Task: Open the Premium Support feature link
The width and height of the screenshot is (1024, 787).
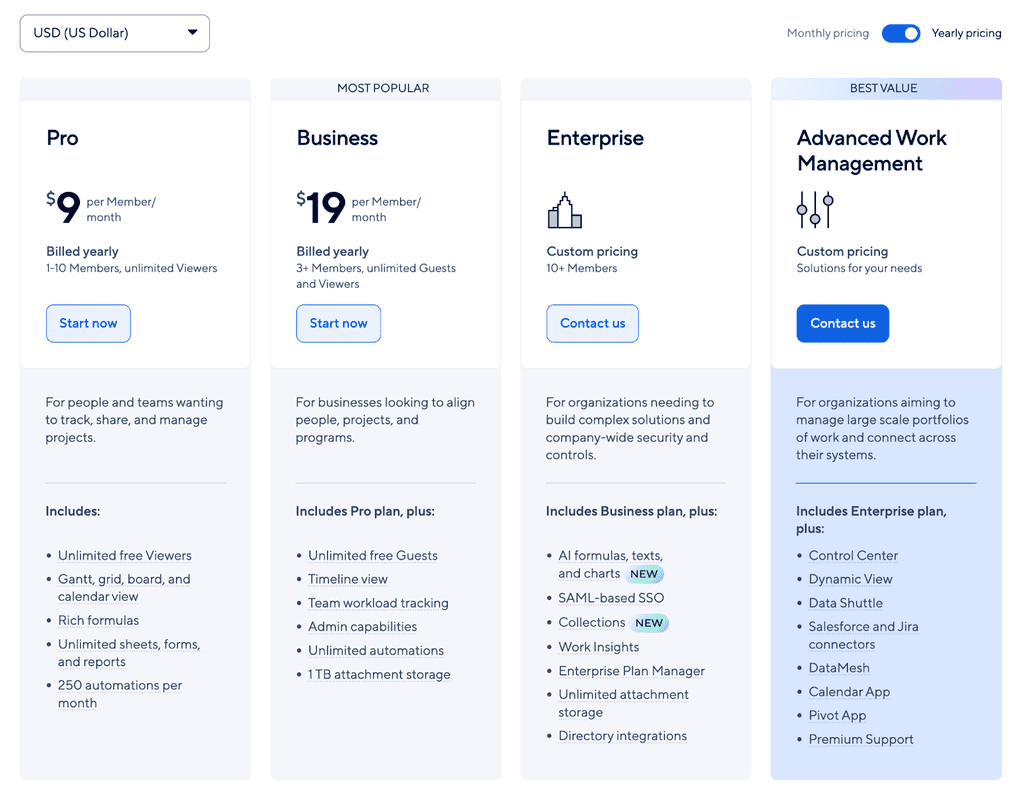Action: coord(861,739)
